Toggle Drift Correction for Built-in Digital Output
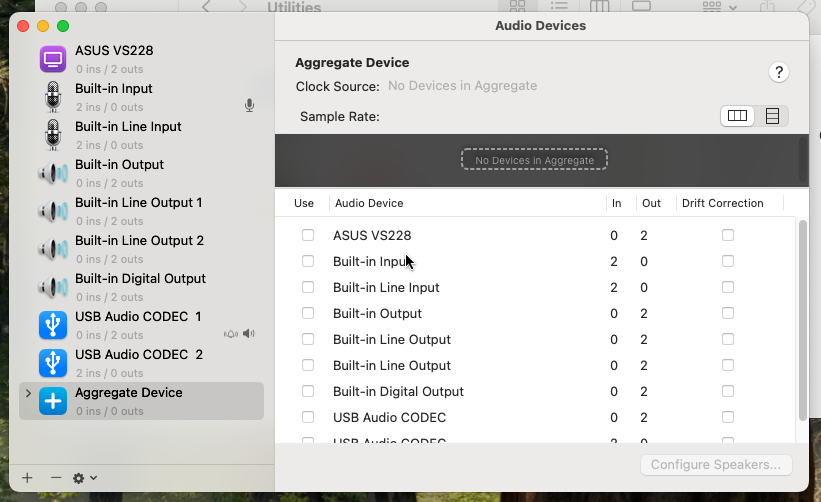This screenshot has width=821, height=502. click(728, 391)
